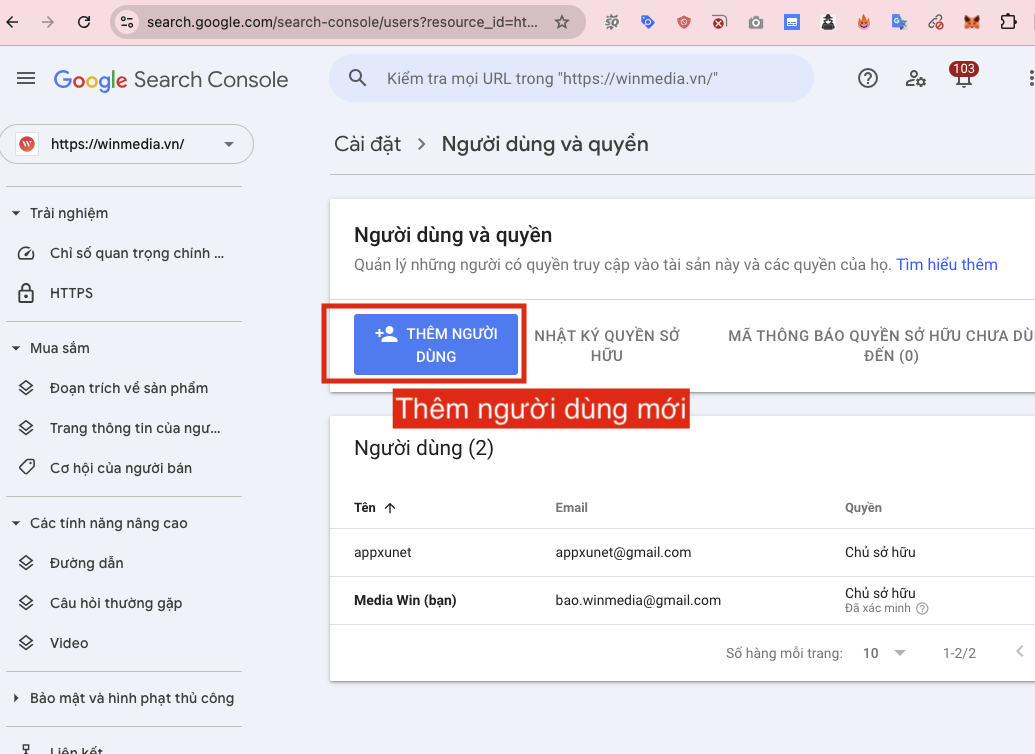Click Chủ sở hữu permission for appxunet

tap(880, 553)
